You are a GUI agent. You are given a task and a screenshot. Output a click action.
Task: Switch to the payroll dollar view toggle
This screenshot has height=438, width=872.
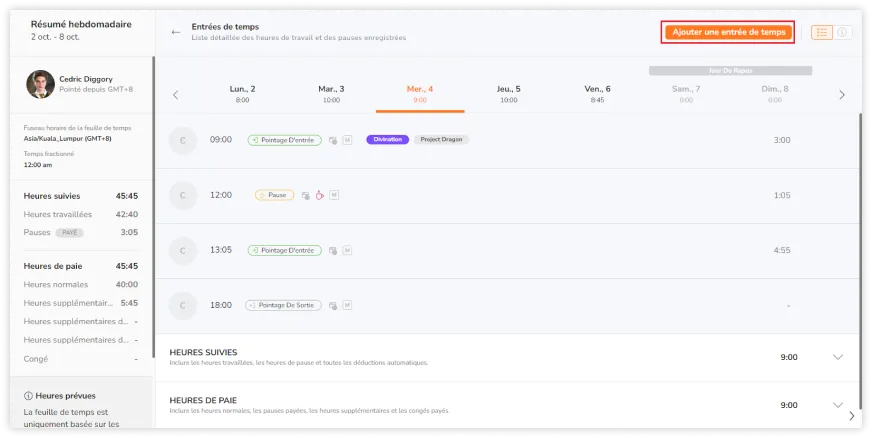842,32
